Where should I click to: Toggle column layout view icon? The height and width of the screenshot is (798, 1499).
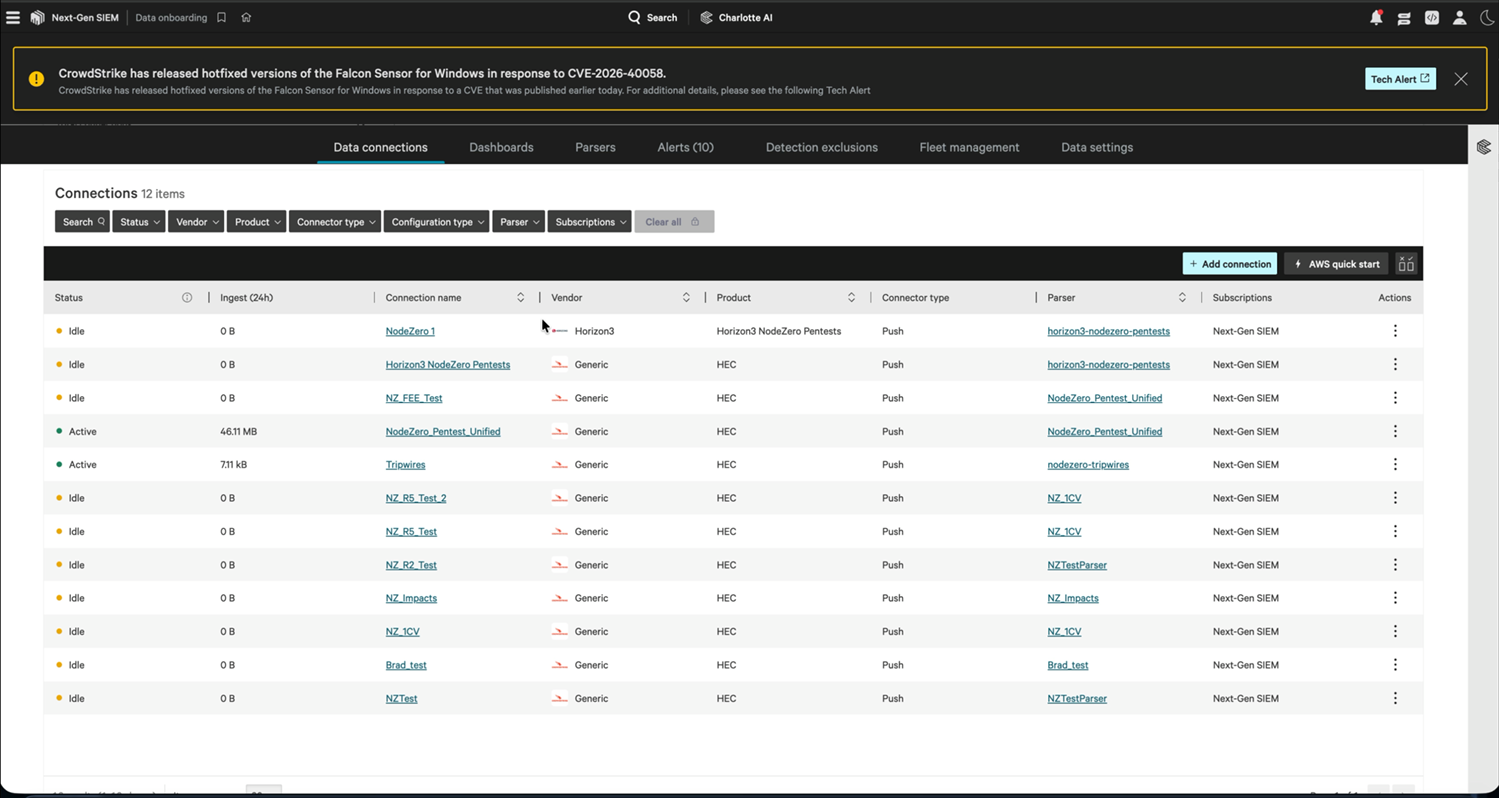1406,264
